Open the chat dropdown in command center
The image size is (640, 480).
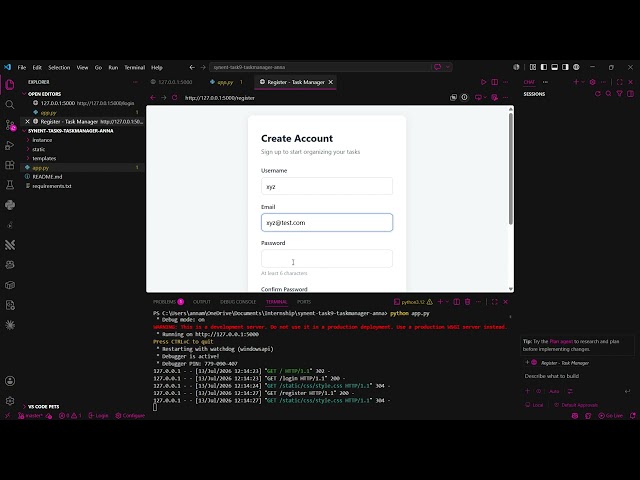pos(448,67)
